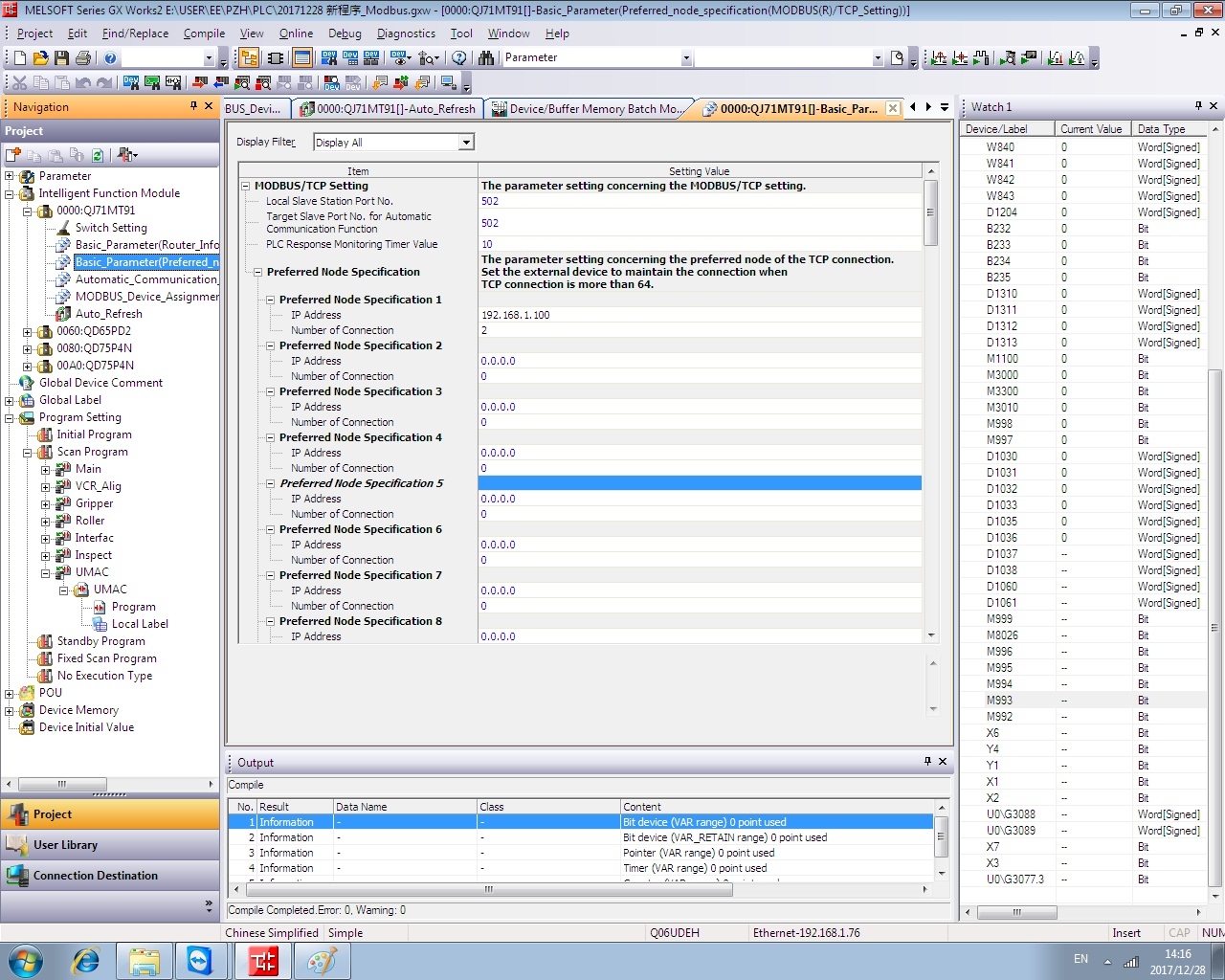Collapse the MODBUS/TCP Setting group
This screenshot has width=1225, height=980.
[246, 187]
